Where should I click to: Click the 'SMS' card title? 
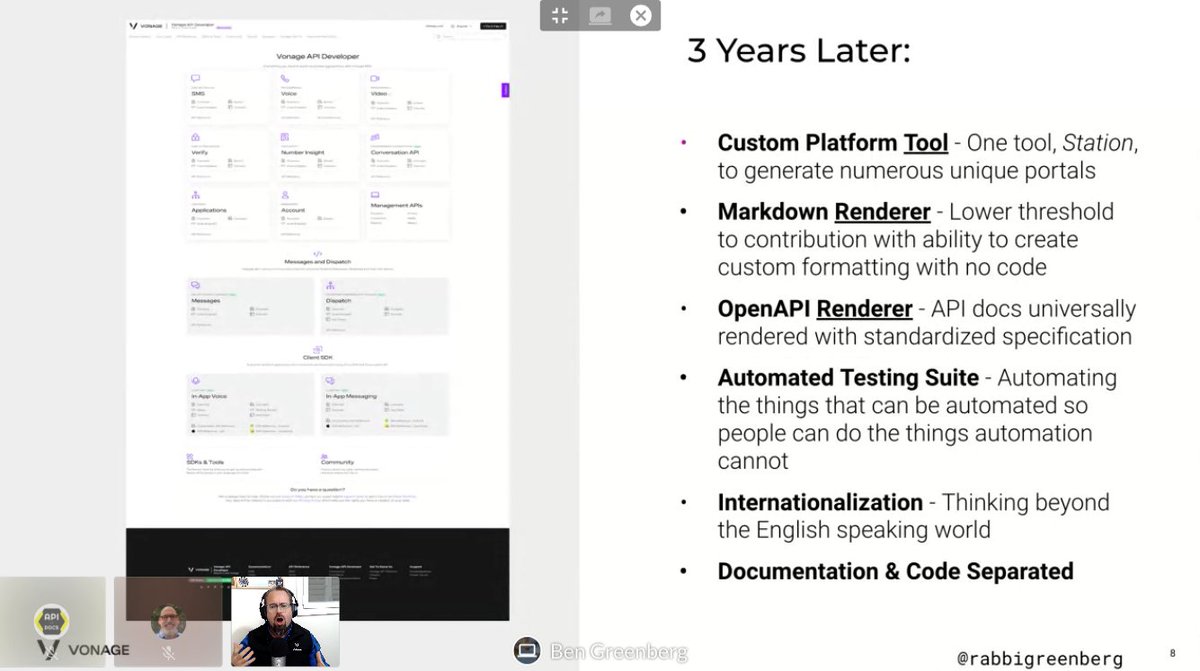click(x=198, y=93)
